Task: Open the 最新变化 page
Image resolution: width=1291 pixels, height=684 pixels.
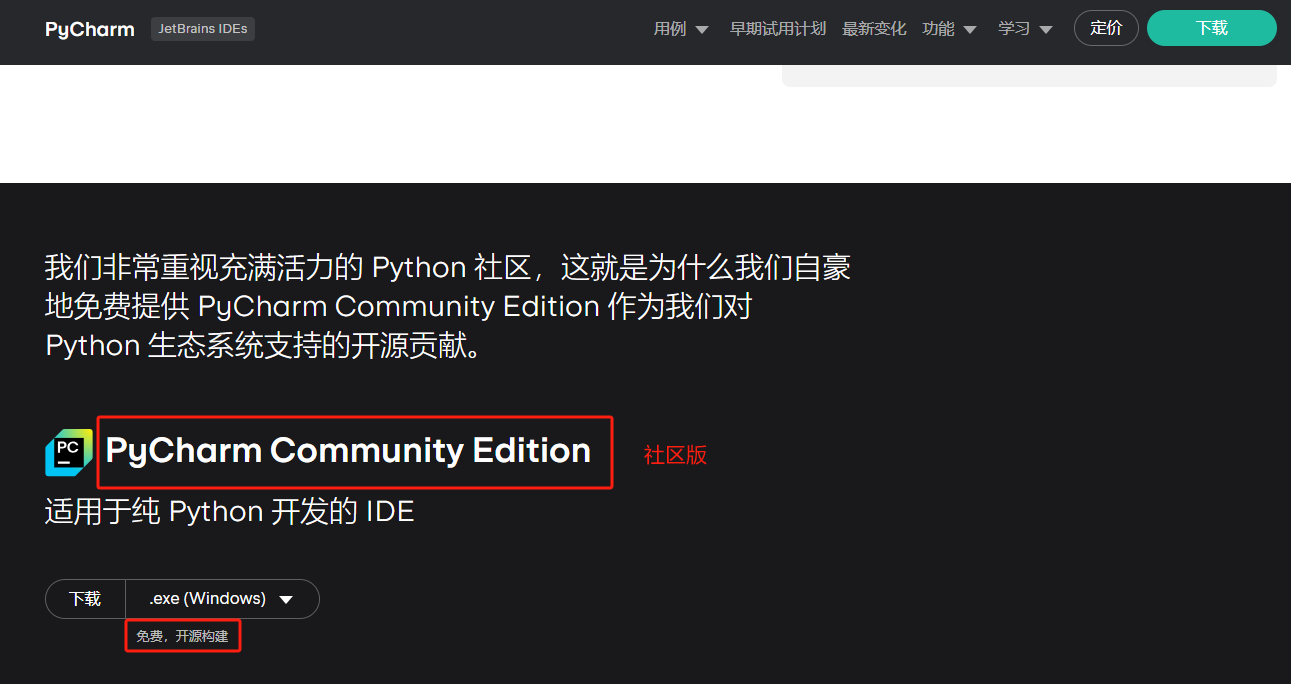Action: pos(874,29)
